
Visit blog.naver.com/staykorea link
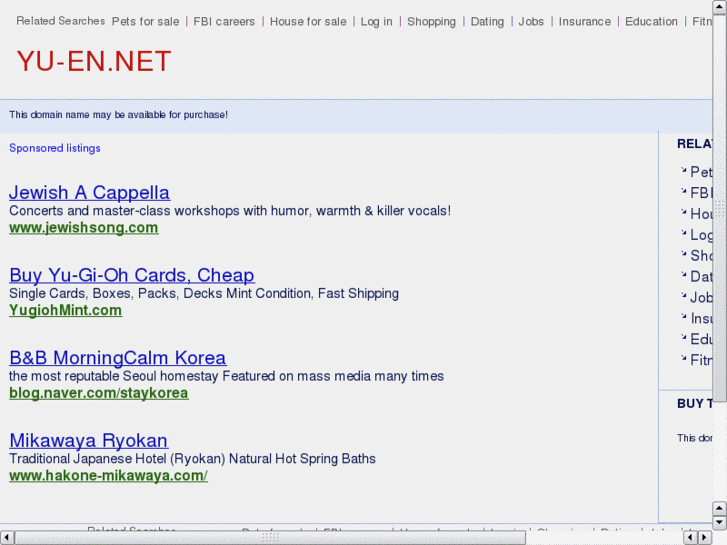pyautogui.click(x=99, y=393)
